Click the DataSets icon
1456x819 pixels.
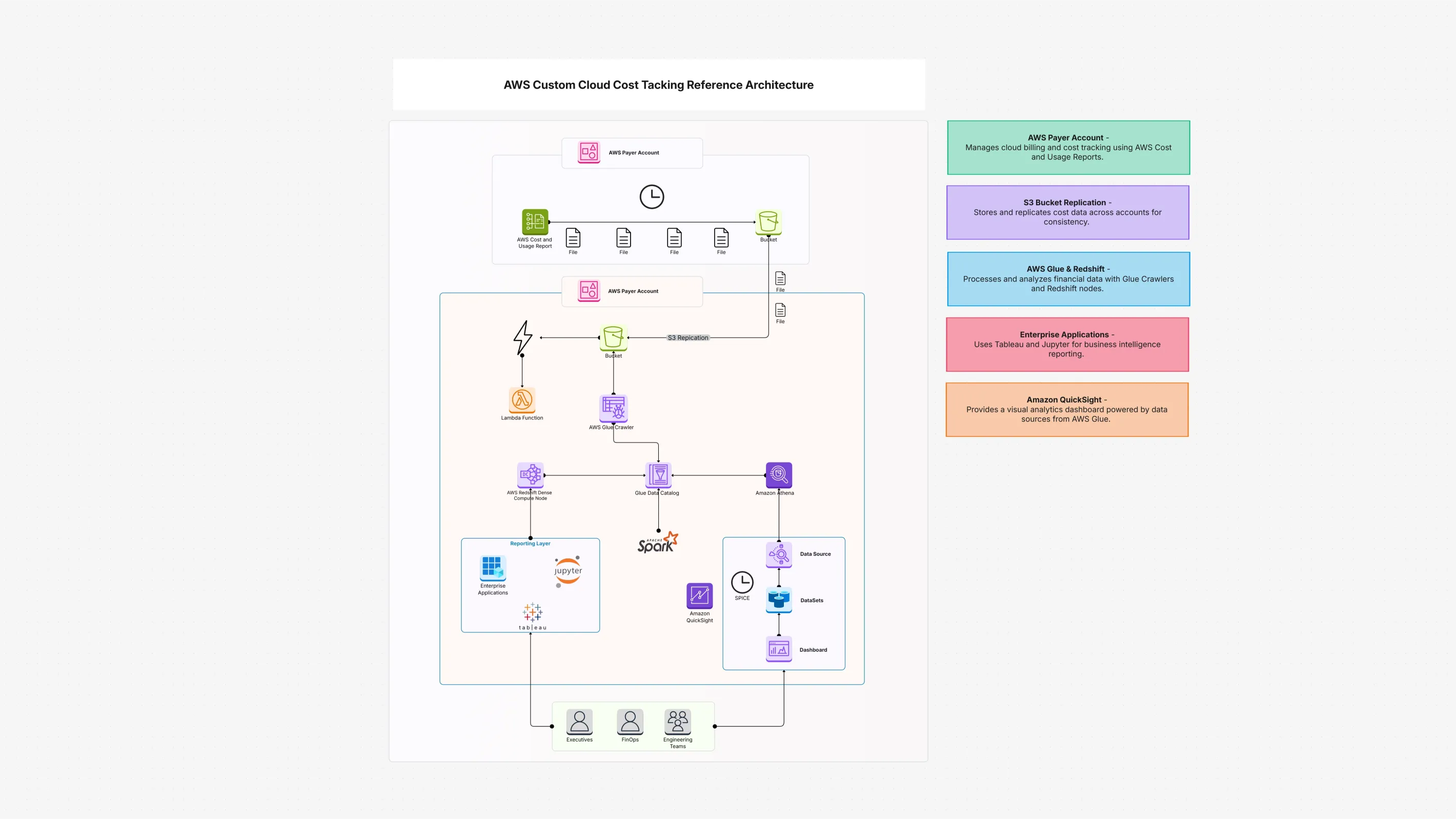coord(778,600)
